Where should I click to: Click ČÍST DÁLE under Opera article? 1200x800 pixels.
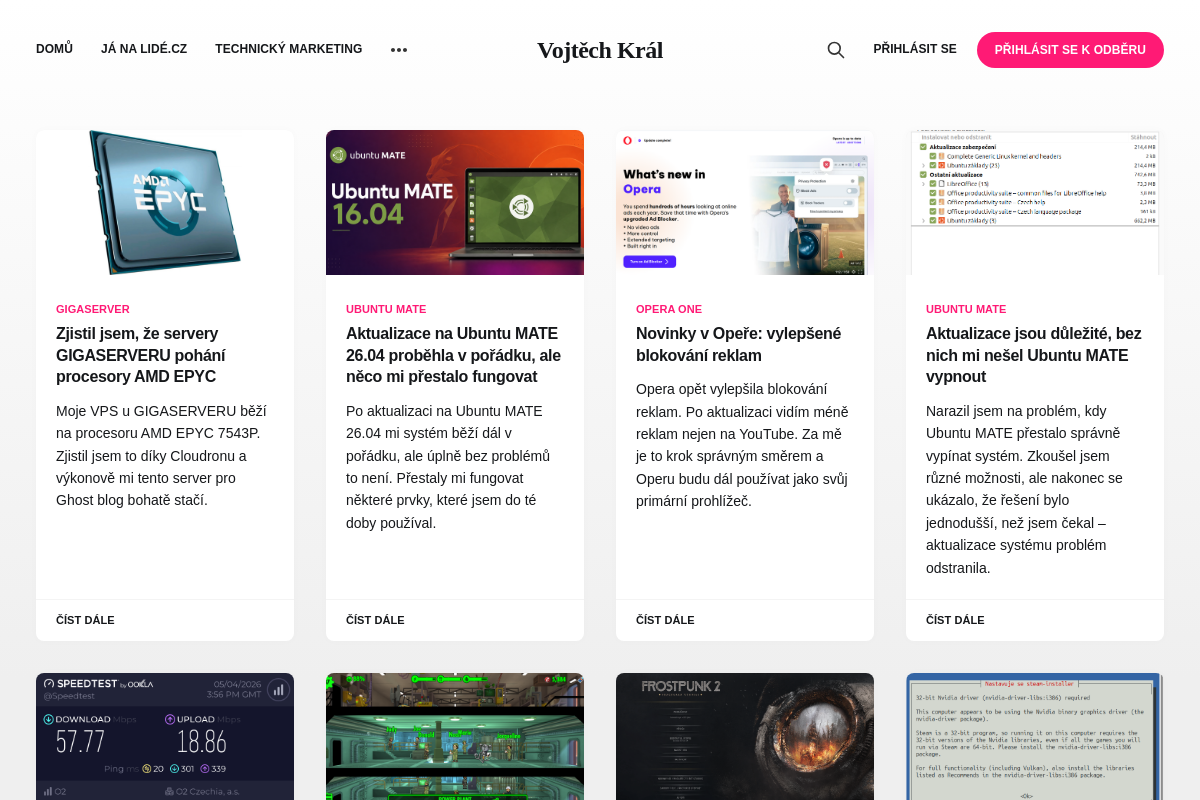(665, 620)
